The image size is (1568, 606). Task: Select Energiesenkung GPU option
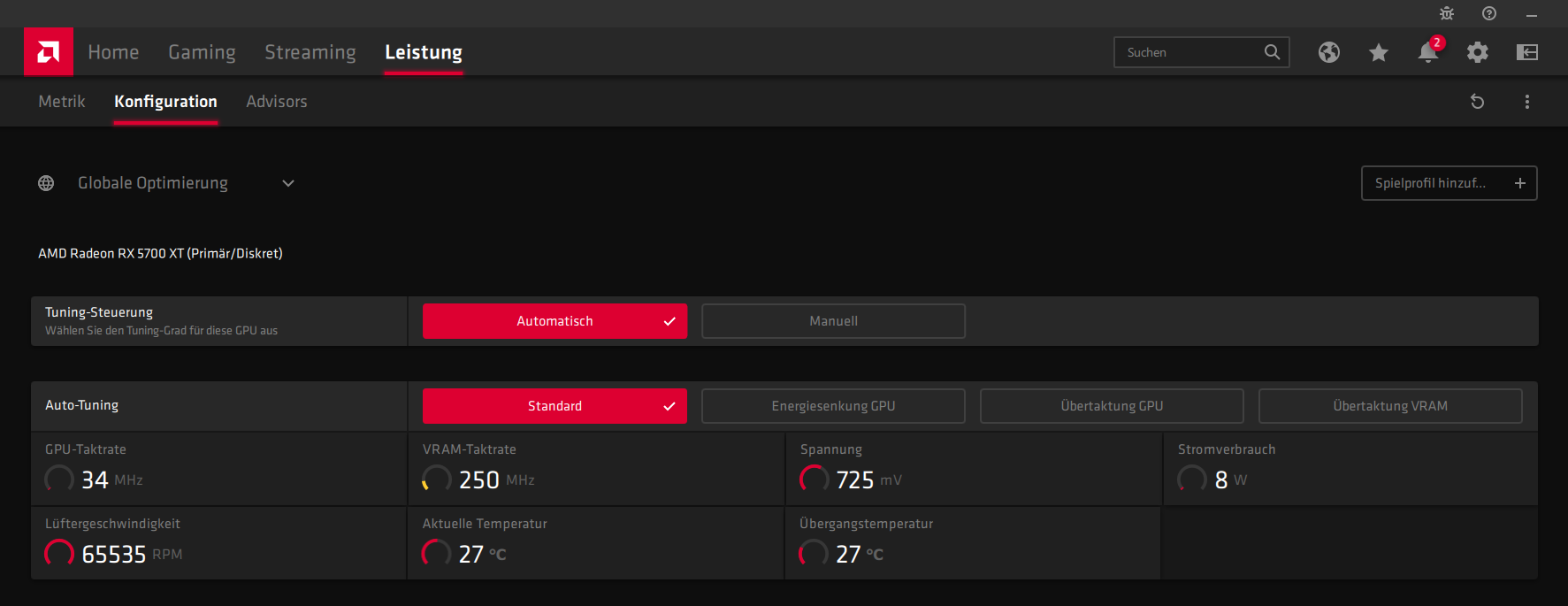(833, 406)
